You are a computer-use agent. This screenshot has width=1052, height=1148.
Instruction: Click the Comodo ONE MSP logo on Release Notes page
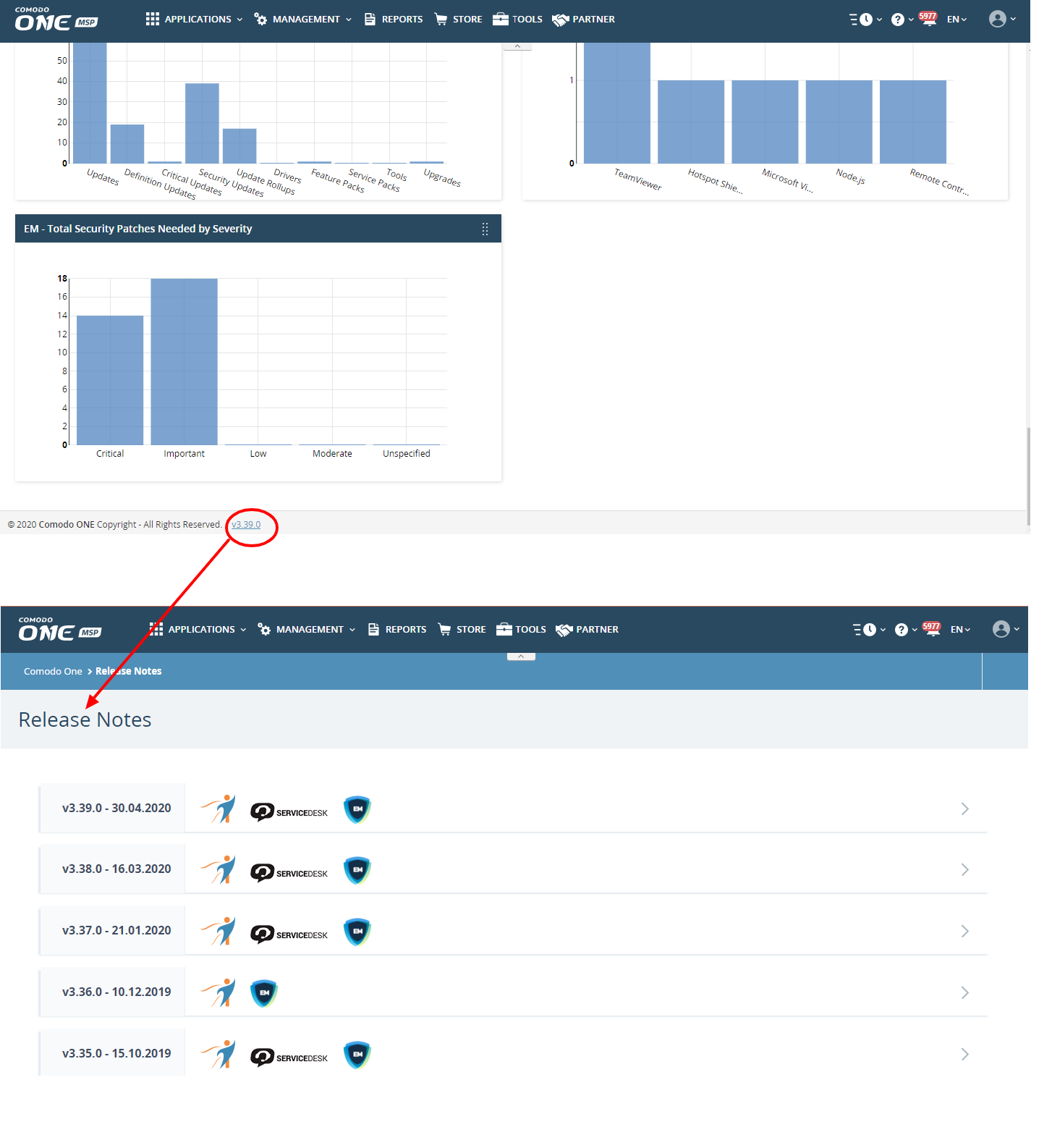click(x=59, y=630)
